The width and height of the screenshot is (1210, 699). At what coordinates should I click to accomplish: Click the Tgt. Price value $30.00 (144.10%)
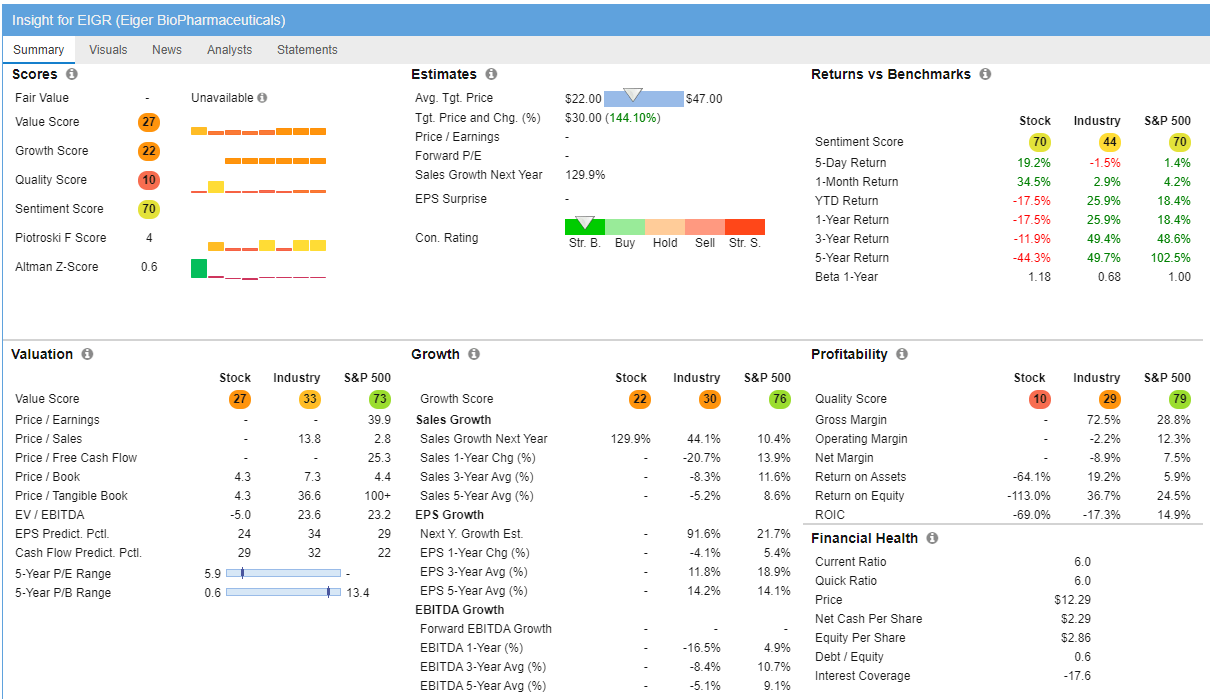[x=613, y=118]
